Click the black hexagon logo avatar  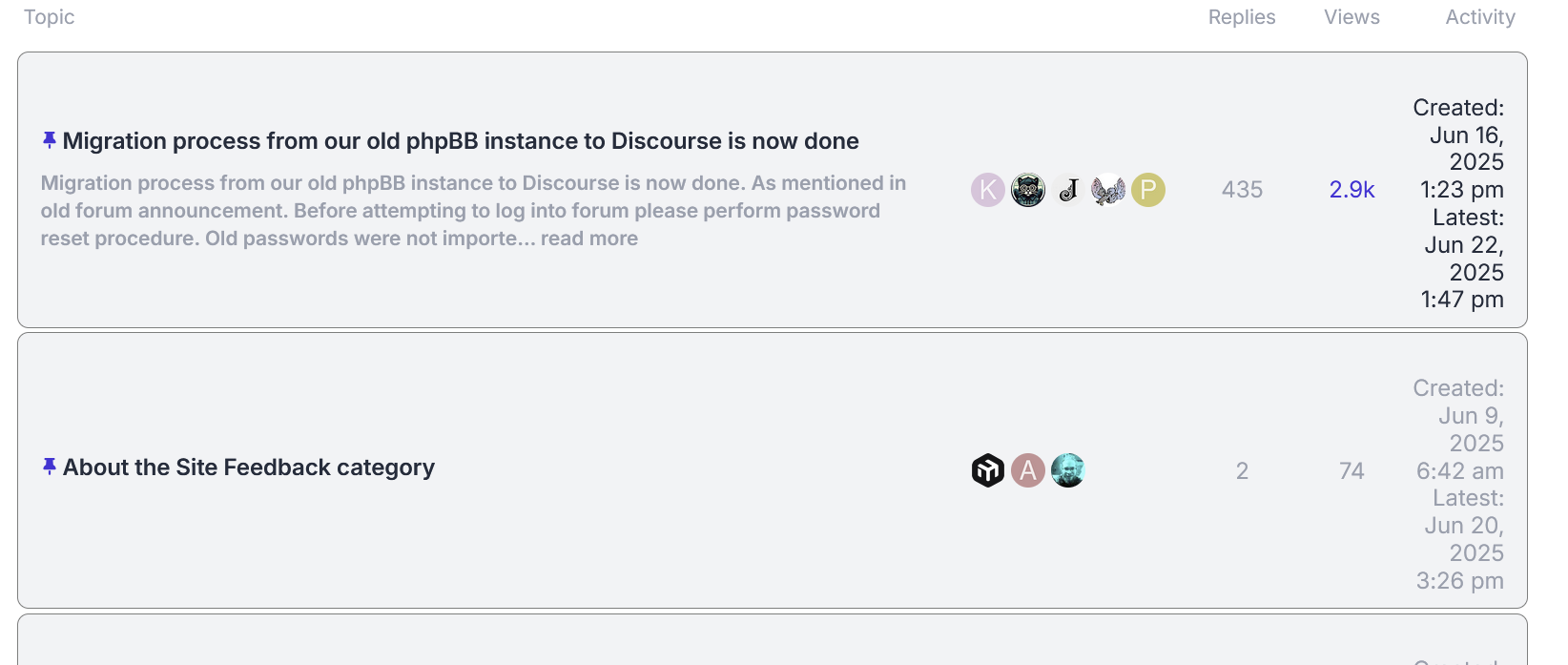(x=987, y=470)
